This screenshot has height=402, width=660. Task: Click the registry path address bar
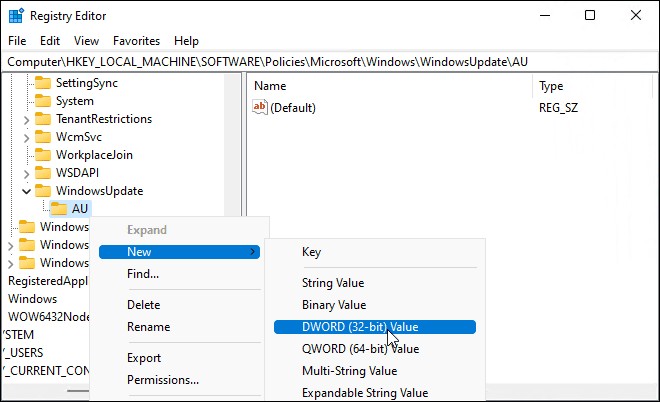(x=330, y=61)
